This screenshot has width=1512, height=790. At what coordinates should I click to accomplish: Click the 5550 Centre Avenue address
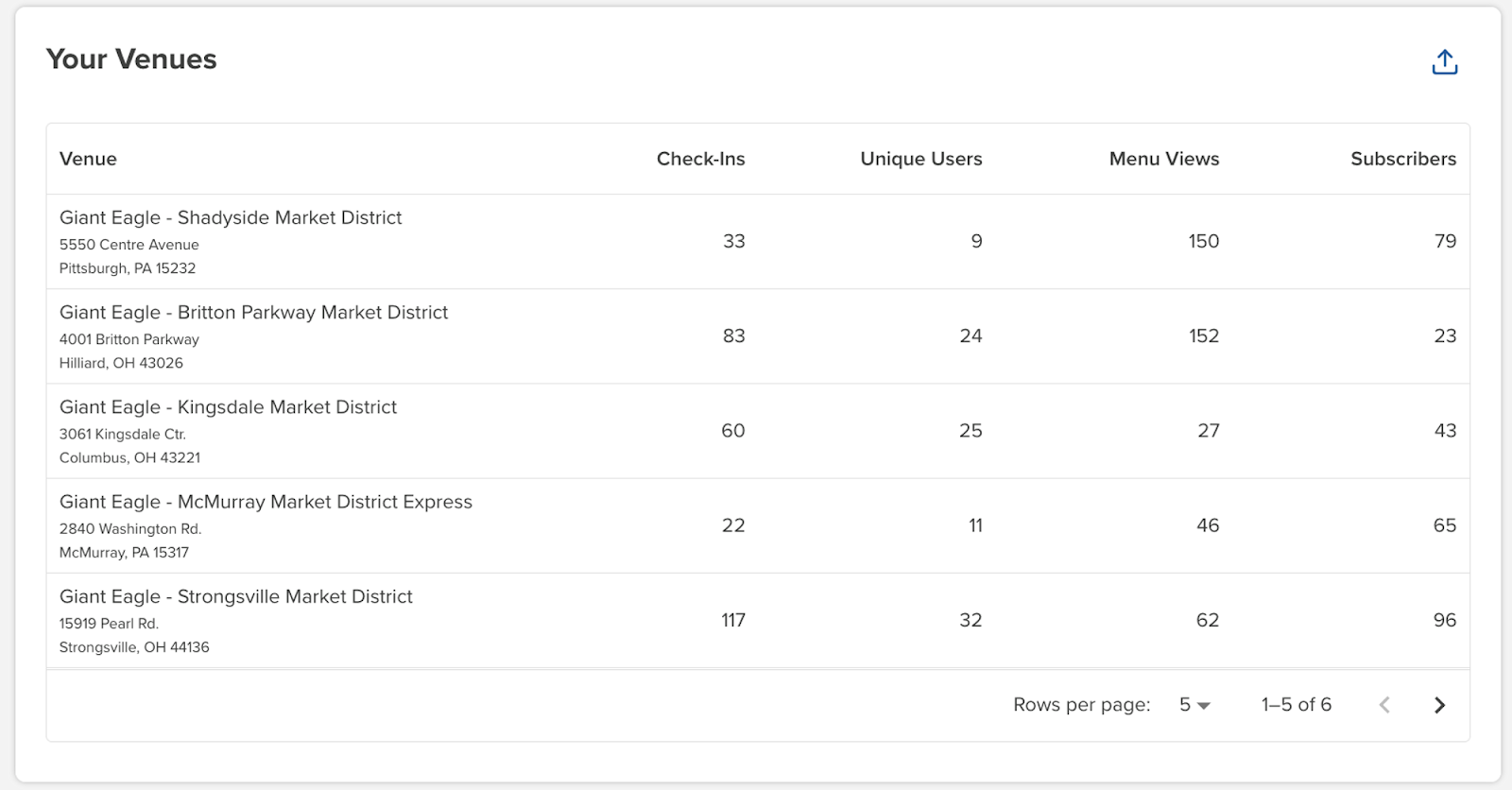[129, 245]
